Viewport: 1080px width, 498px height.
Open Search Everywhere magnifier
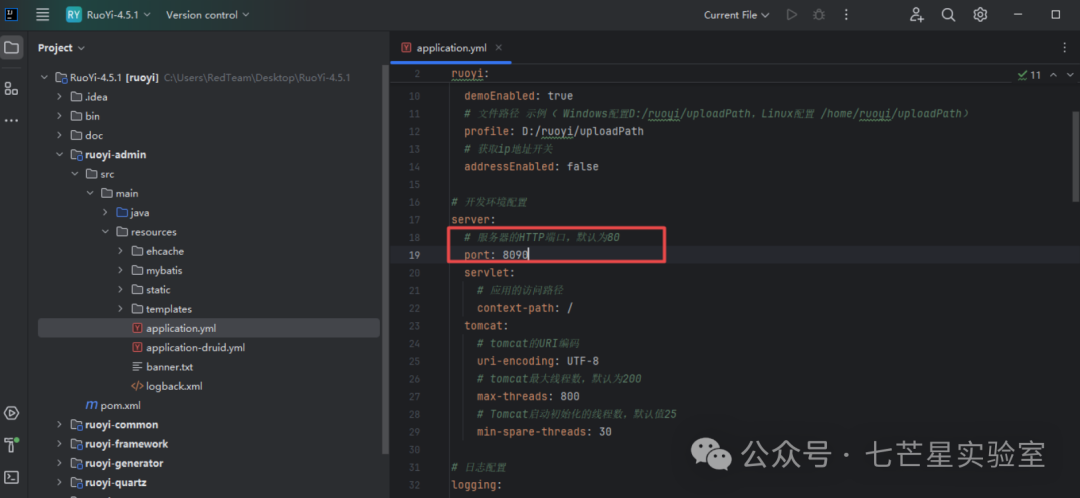click(x=948, y=14)
